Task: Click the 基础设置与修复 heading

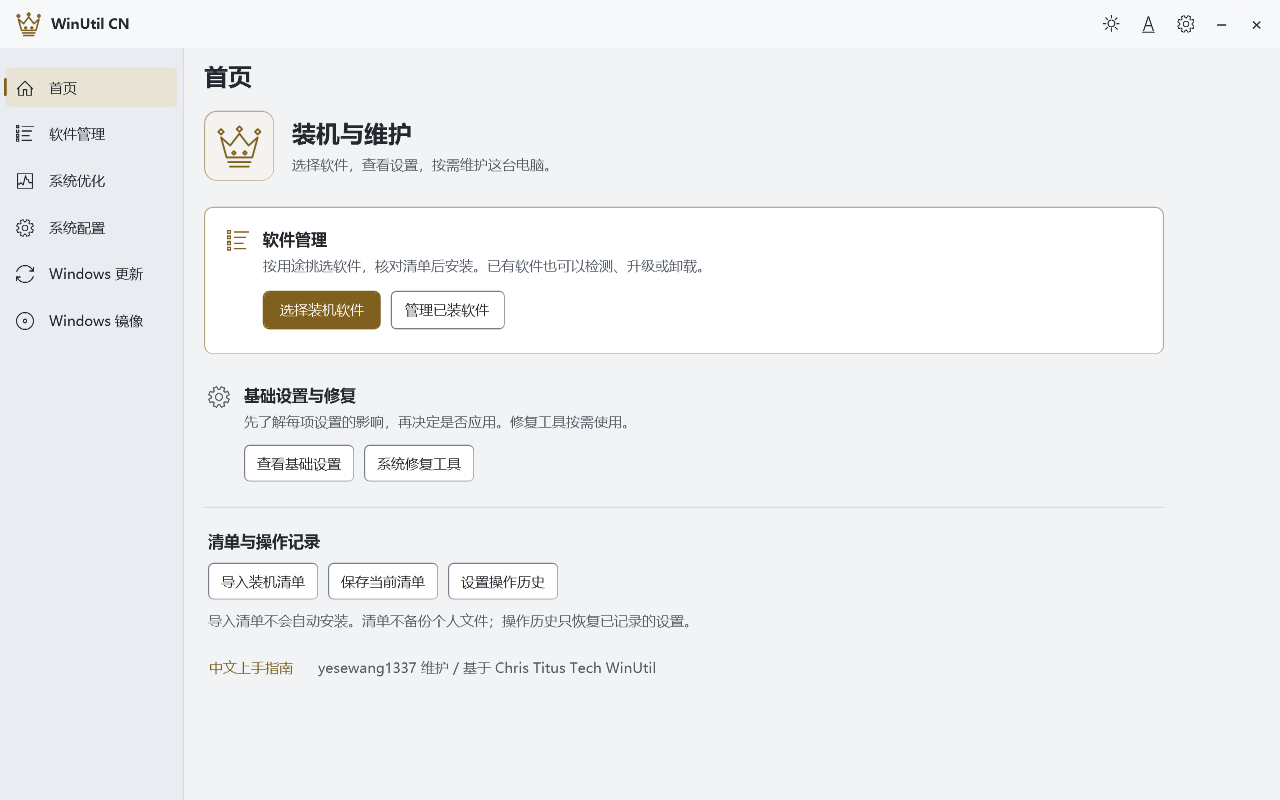Action: click(x=300, y=396)
